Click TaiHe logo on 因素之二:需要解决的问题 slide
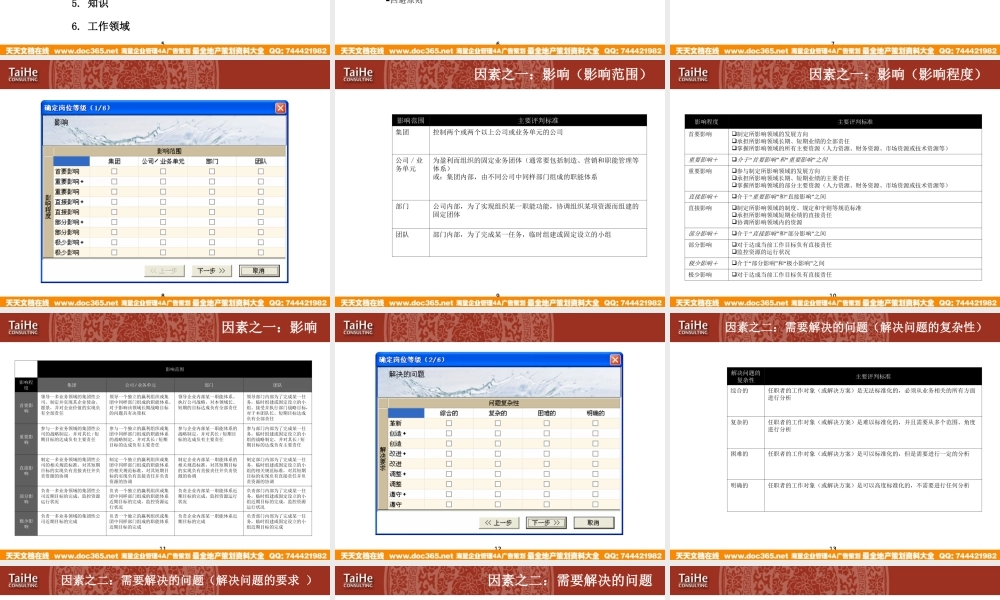The image size is (1000, 600). pos(358,580)
